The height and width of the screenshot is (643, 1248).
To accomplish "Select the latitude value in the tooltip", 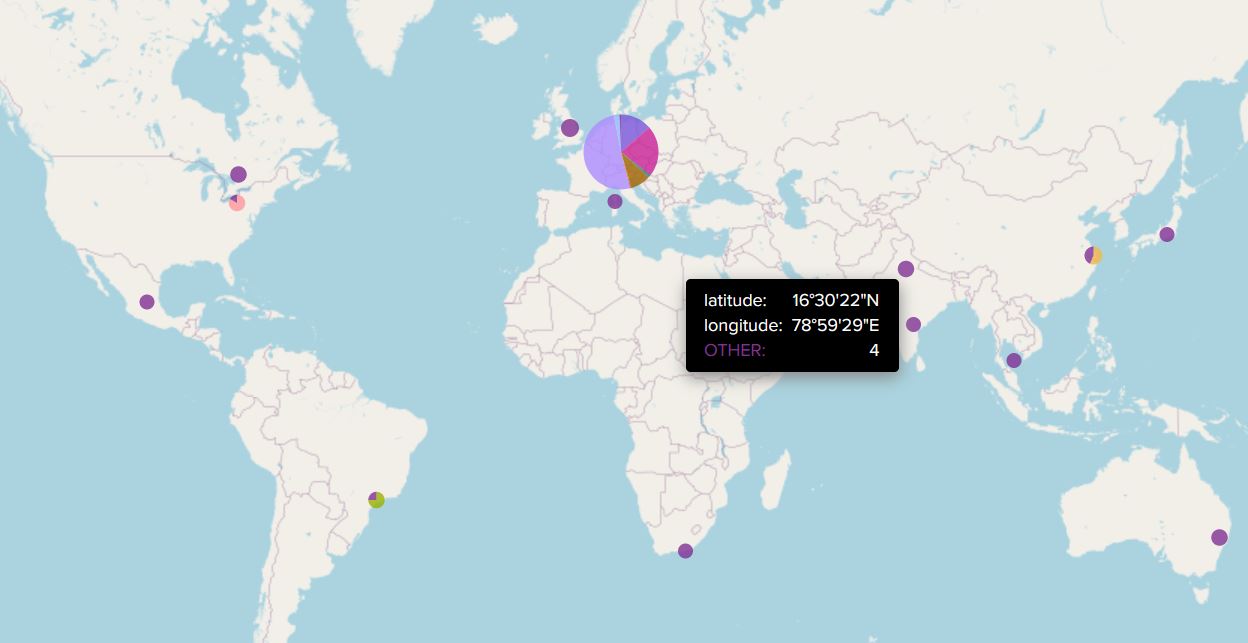I will point(835,298).
